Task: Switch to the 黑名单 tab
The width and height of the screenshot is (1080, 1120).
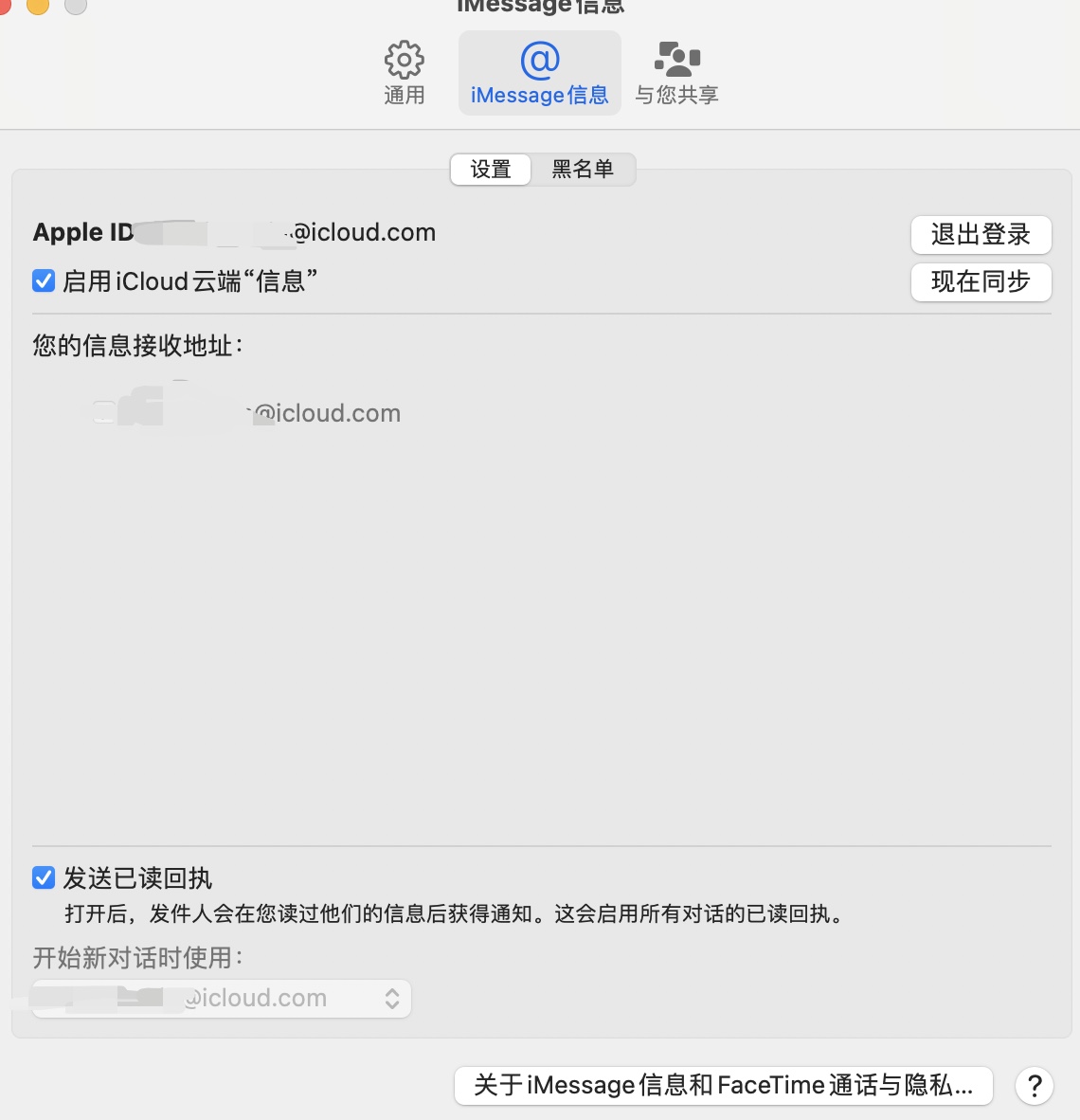Action: pos(582,170)
